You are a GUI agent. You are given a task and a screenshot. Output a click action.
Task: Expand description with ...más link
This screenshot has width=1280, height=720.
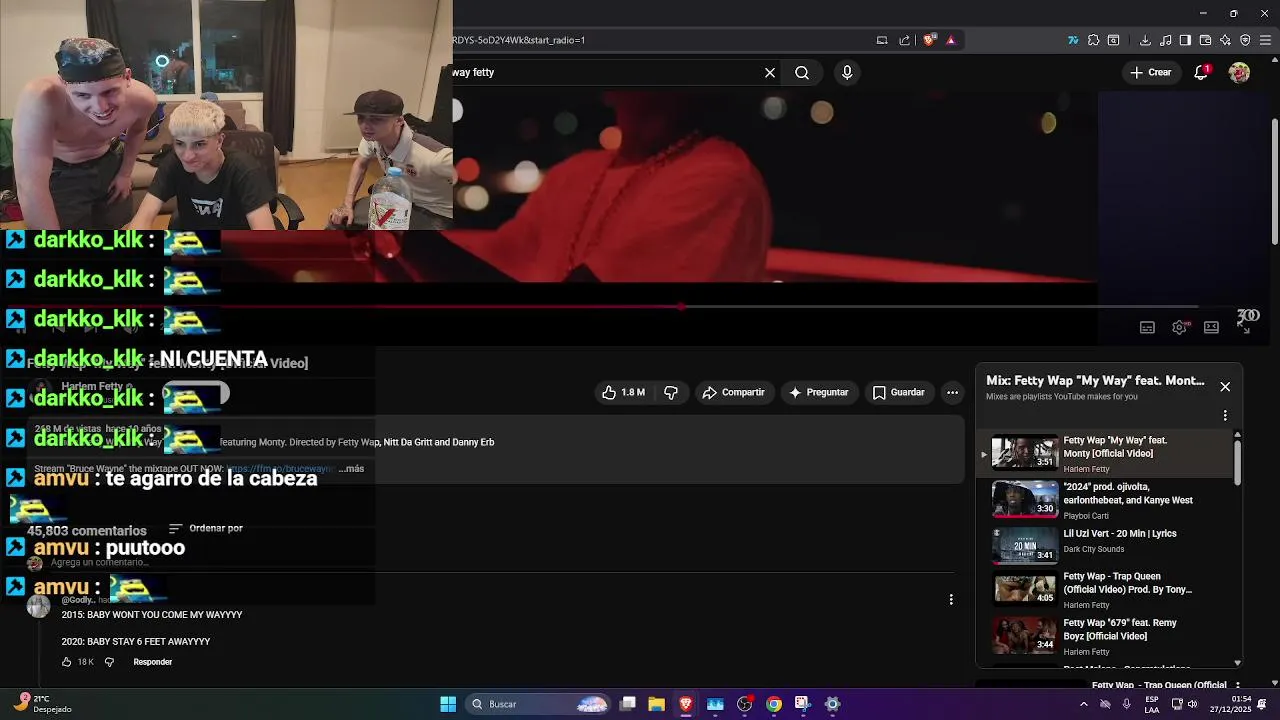pos(351,468)
